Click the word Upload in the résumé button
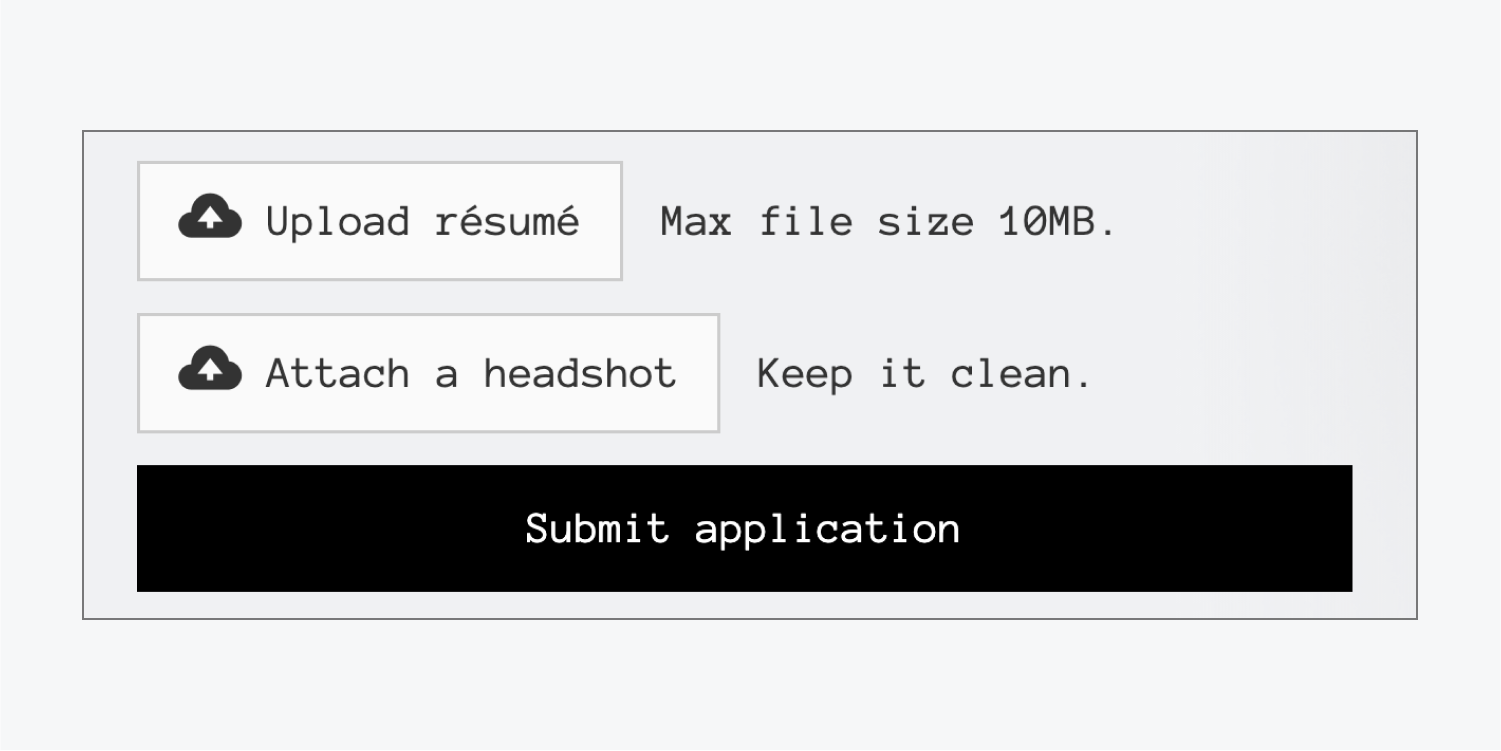The width and height of the screenshot is (1501, 751). 338,221
